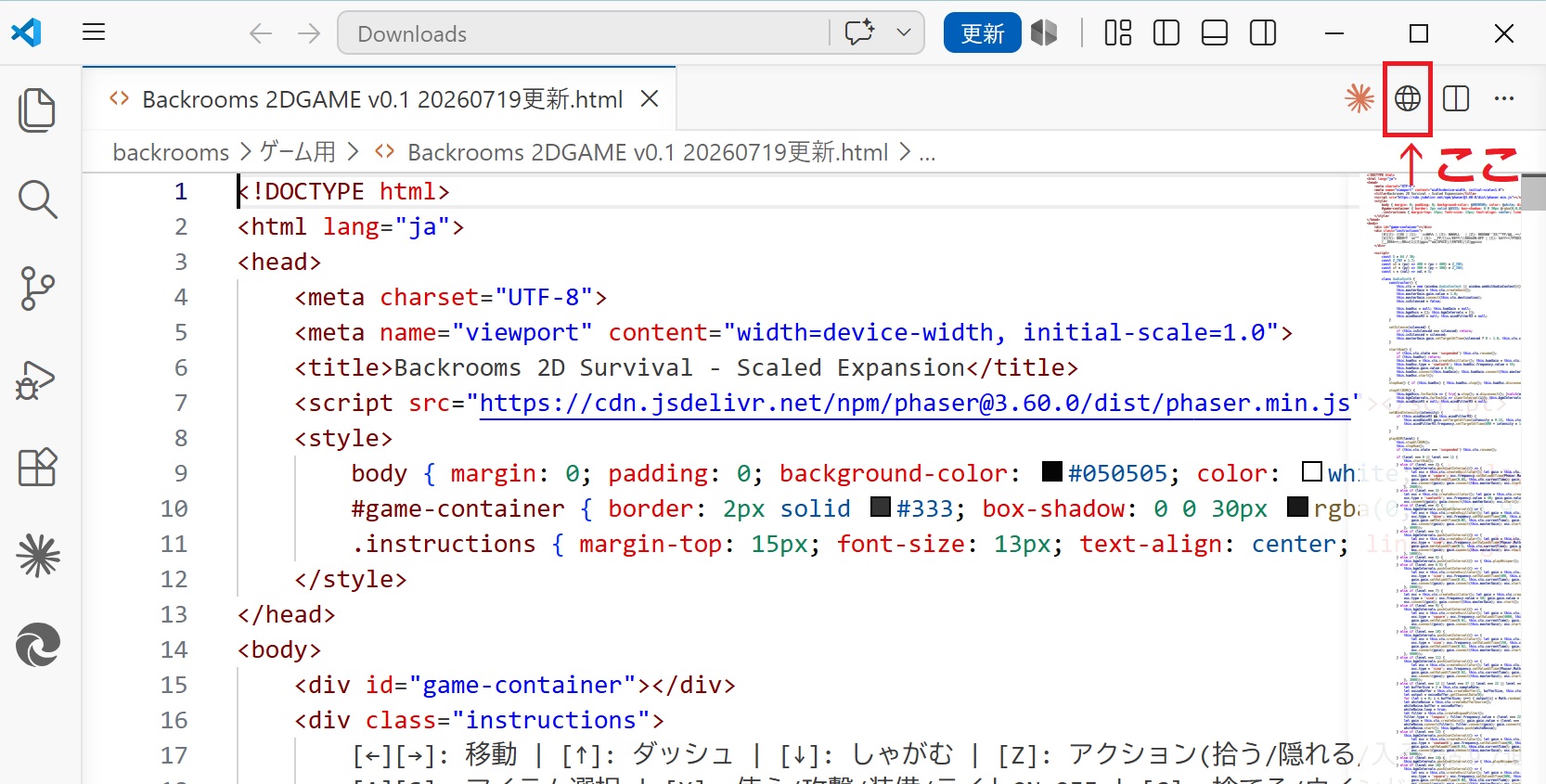This screenshot has height=784, width=1546.
Task: Click the <style> tag on line 8
Action: coord(343,438)
